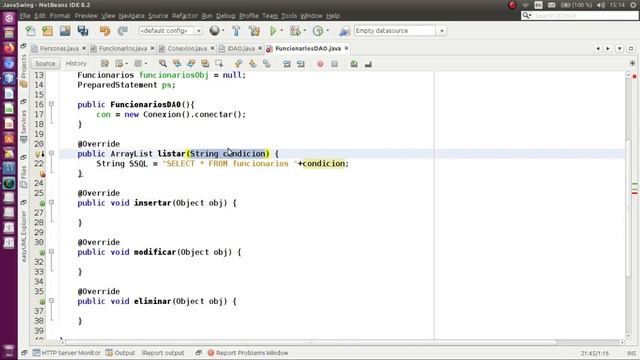Click the battery indicator in top bar
This screenshot has width=640, height=360.
coord(576,5)
